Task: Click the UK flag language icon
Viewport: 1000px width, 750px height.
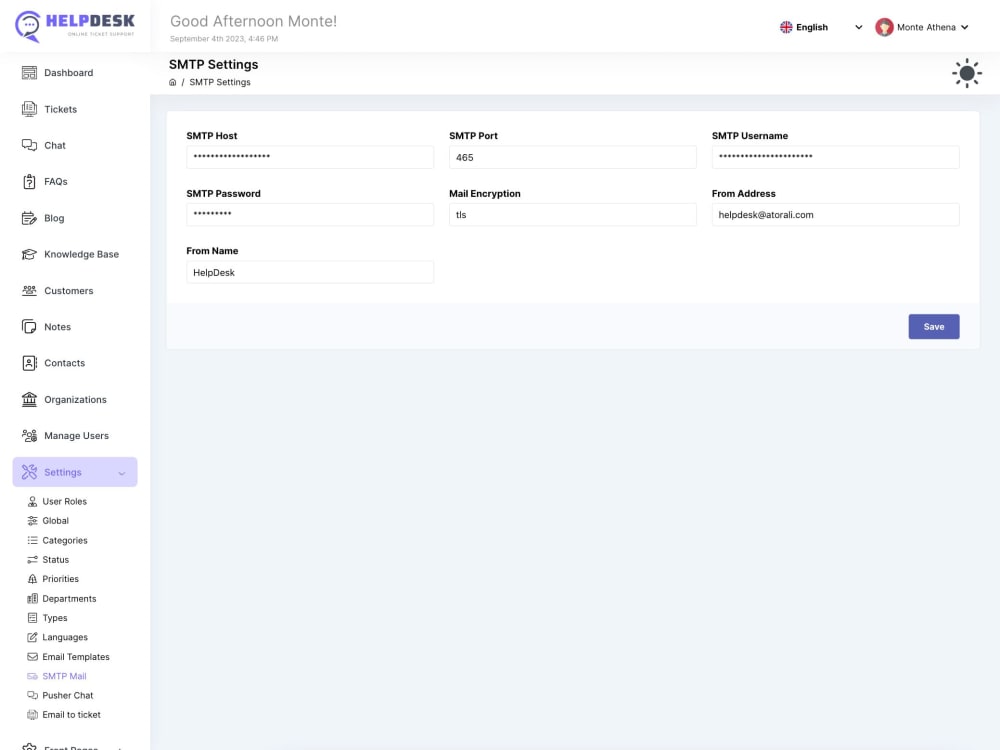Action: tap(786, 27)
